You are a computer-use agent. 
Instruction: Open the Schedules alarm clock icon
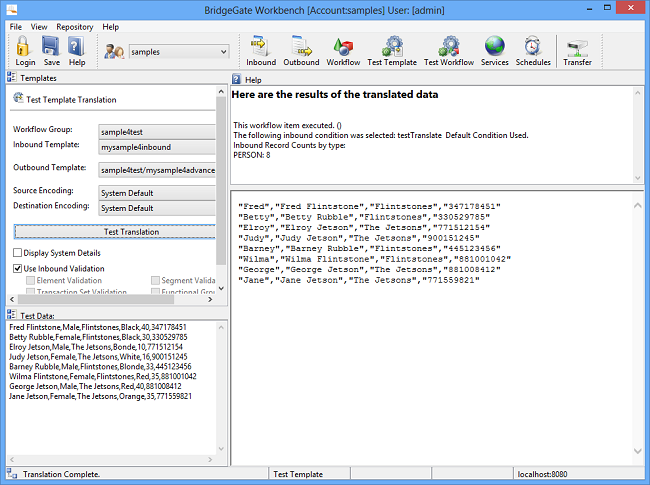(x=532, y=46)
